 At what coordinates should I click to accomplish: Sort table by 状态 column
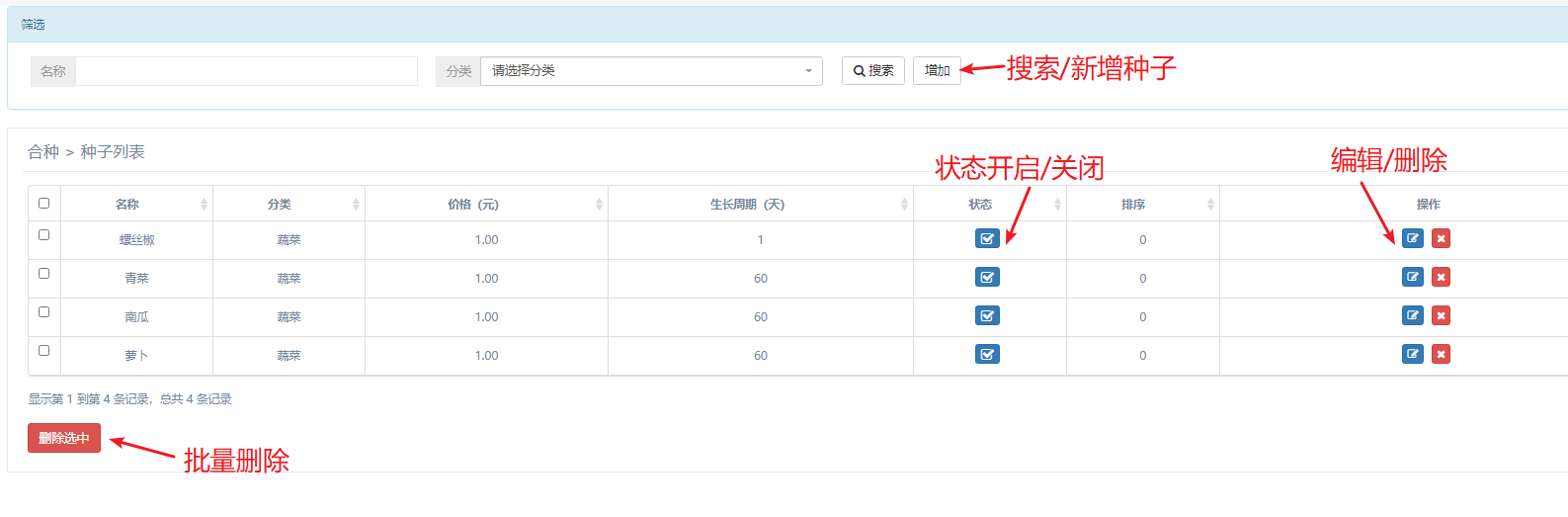point(990,204)
